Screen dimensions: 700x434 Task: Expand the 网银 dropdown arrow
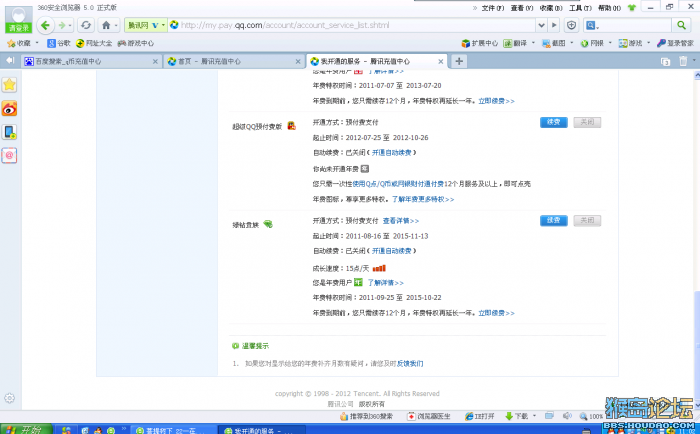[610, 43]
